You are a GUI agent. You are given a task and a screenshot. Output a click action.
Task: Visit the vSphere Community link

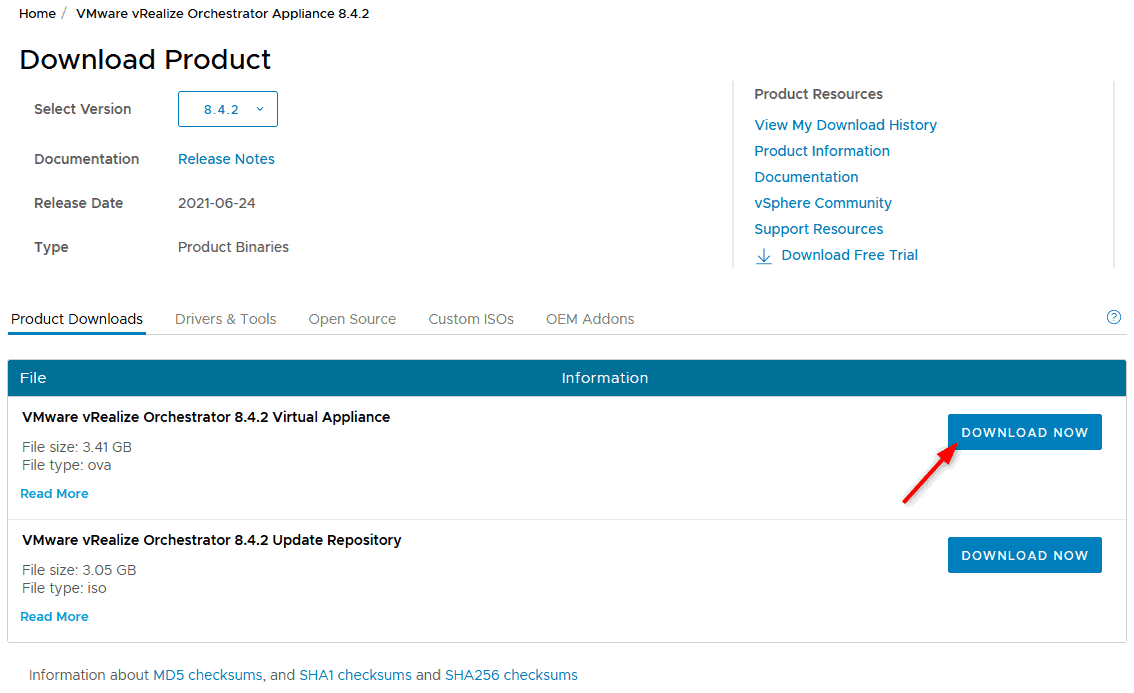pyautogui.click(x=823, y=203)
